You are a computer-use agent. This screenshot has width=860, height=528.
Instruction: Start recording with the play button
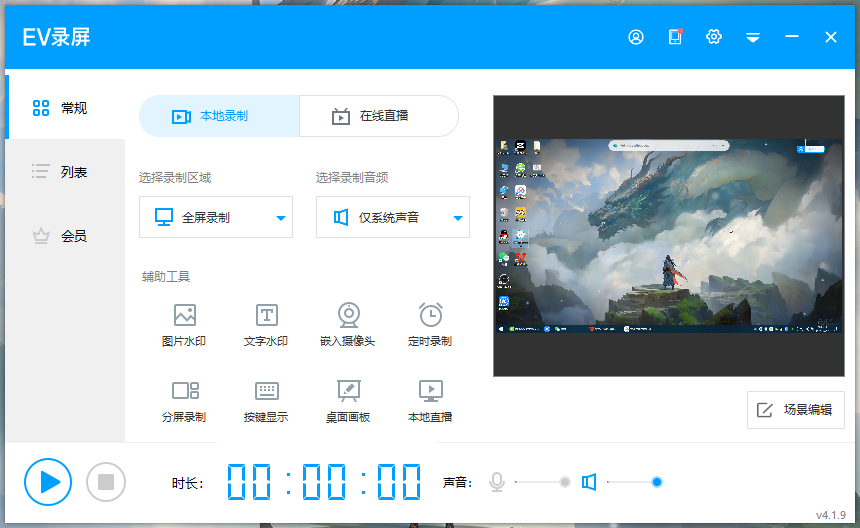(x=48, y=482)
